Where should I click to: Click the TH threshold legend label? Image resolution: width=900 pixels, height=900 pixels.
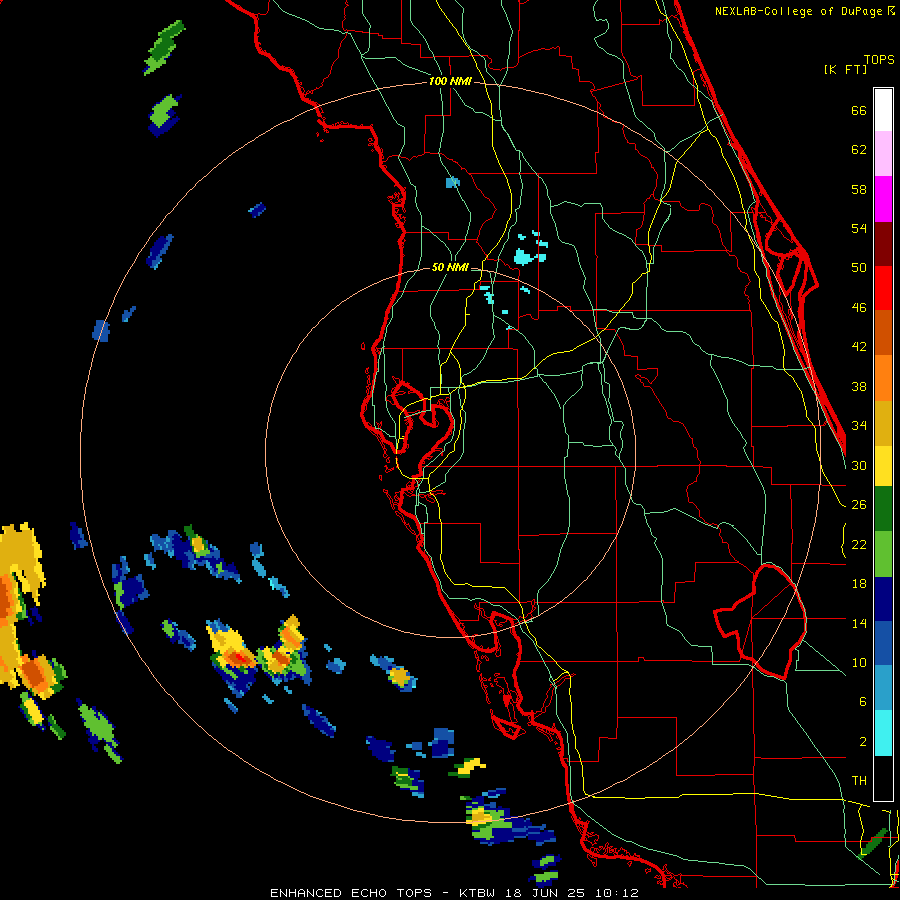coord(859,781)
